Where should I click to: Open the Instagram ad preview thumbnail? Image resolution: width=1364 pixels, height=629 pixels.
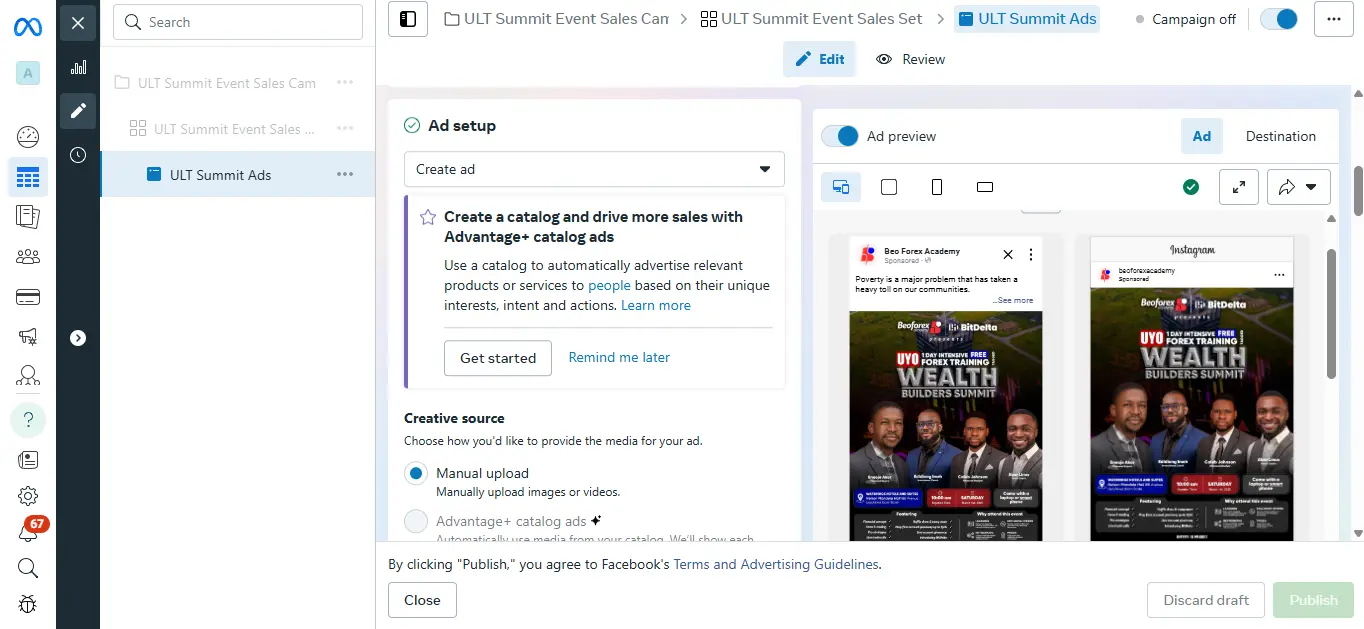pos(1192,389)
